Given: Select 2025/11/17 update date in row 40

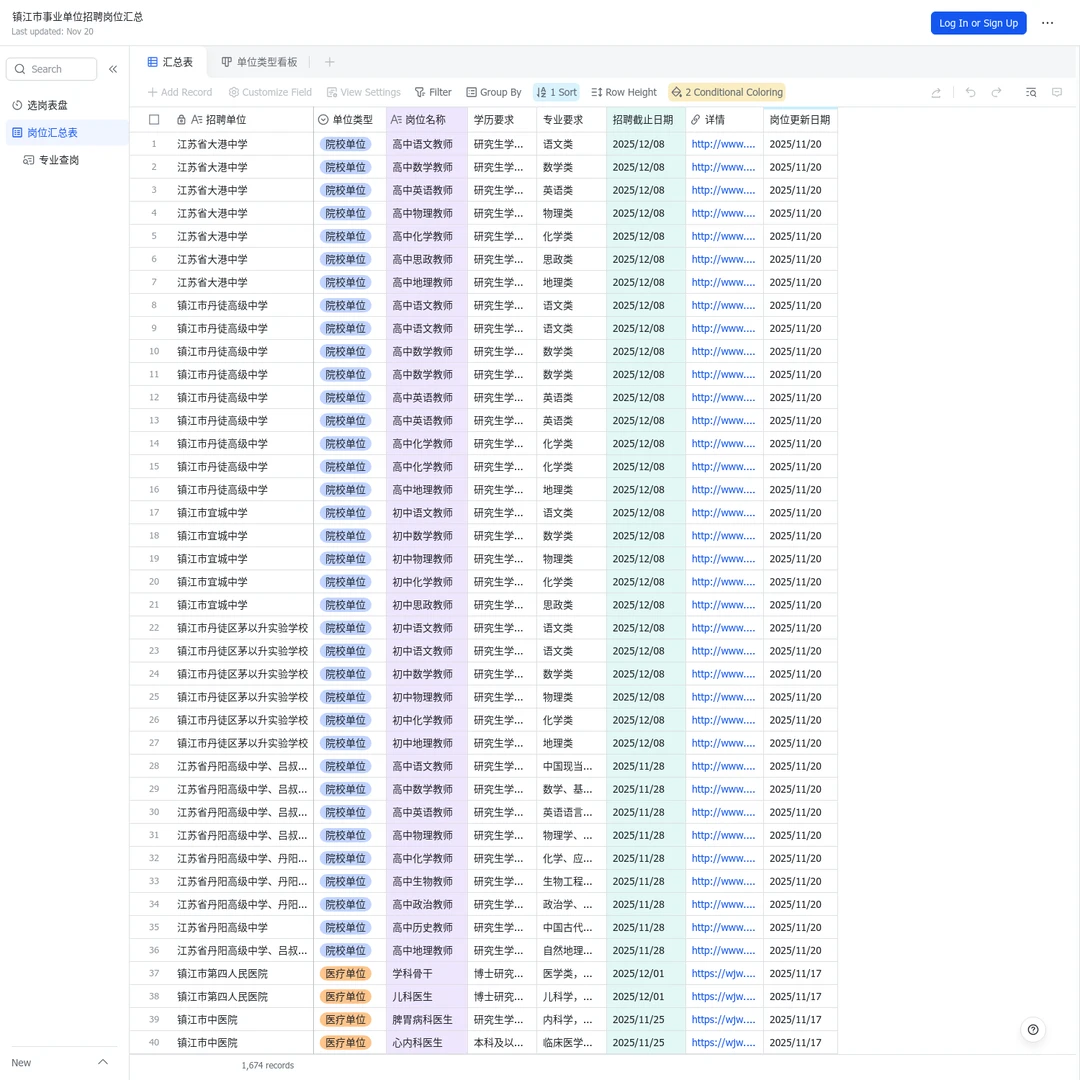Looking at the screenshot, I should [800, 1042].
